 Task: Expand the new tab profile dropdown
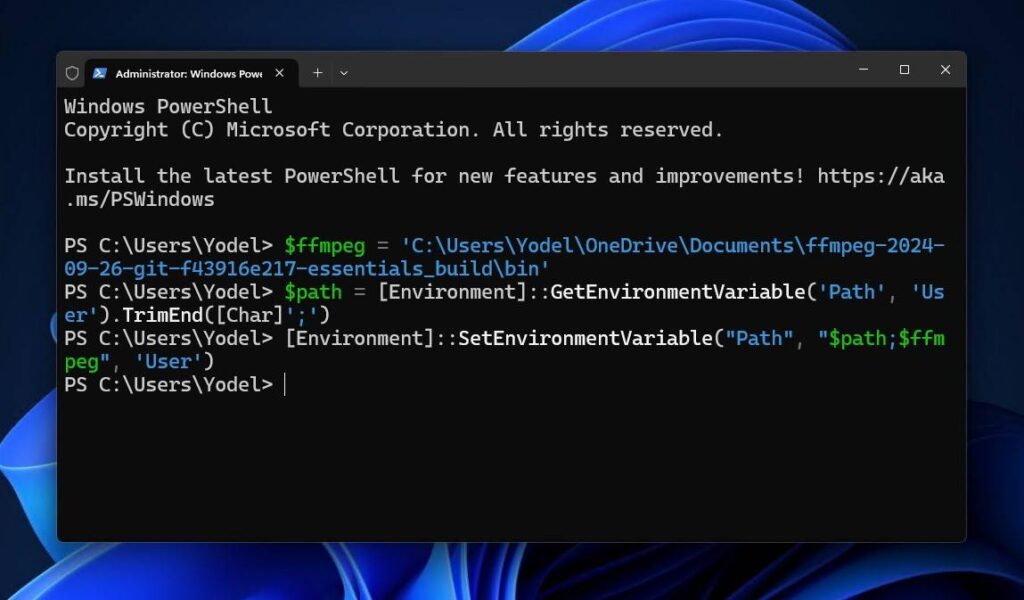[344, 72]
